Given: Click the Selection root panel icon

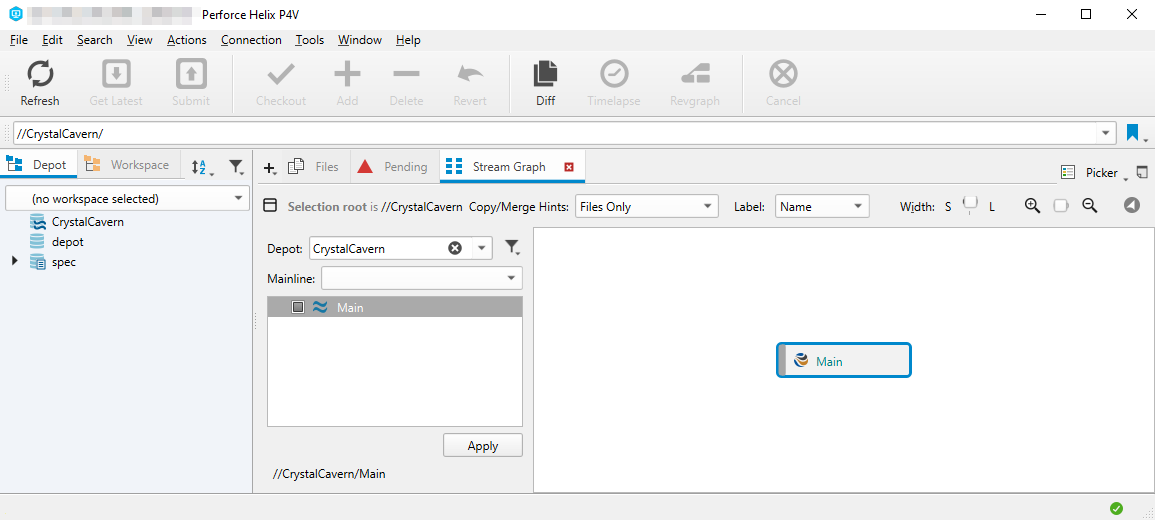Looking at the screenshot, I should [x=270, y=206].
